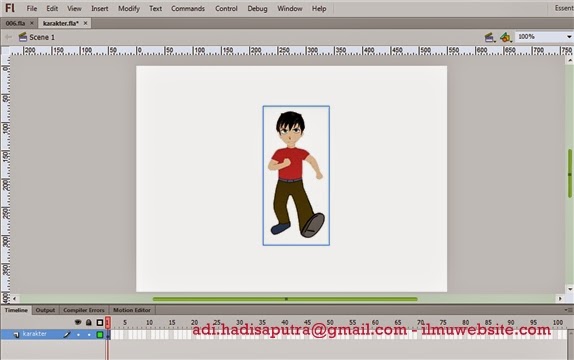574x360 pixels.
Task: Click frame 10 on the timeline ruler
Action: [x=149, y=322]
